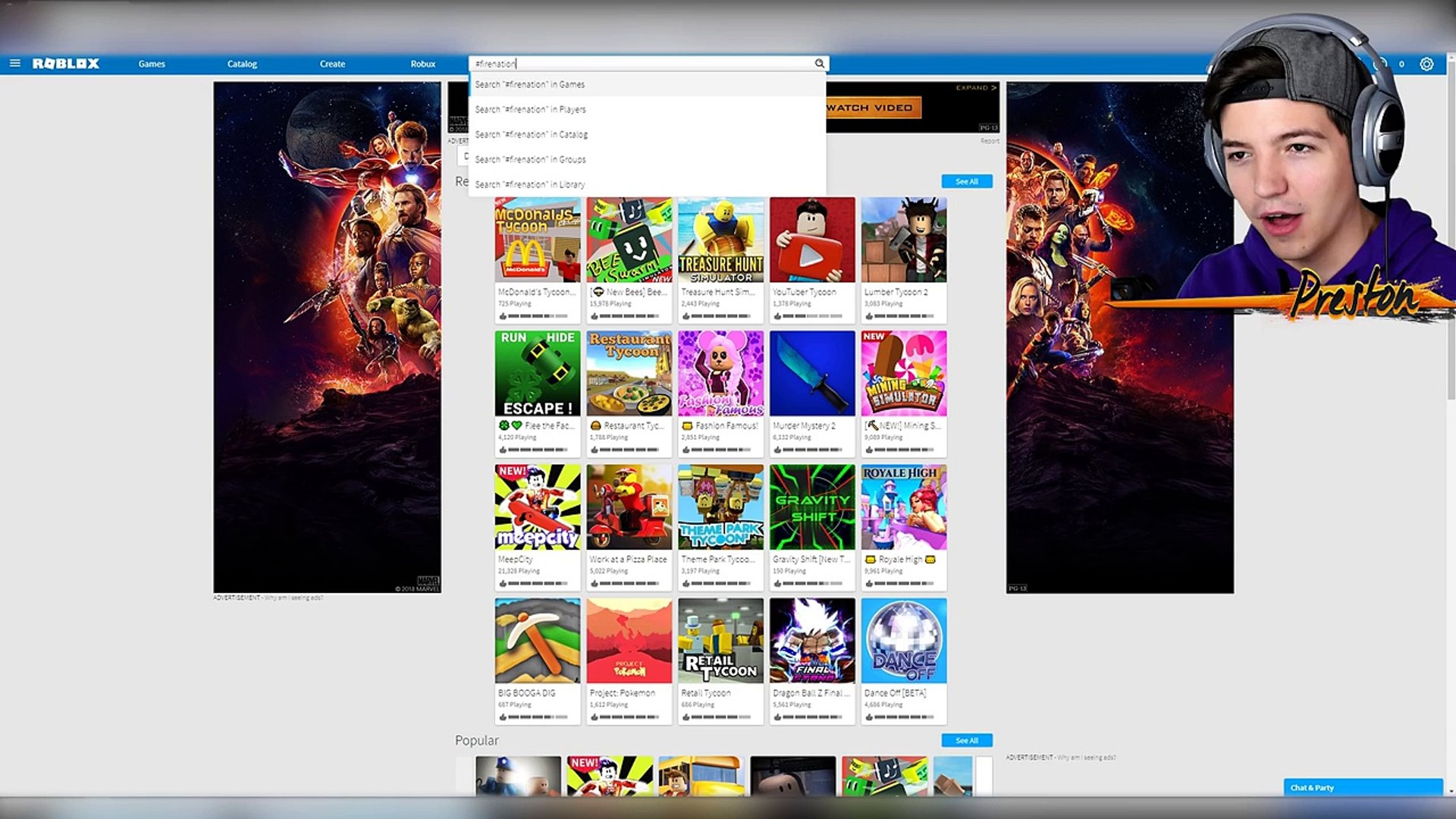This screenshot has height=819, width=1456.
Task: Open the settings gear icon
Action: point(1426,64)
